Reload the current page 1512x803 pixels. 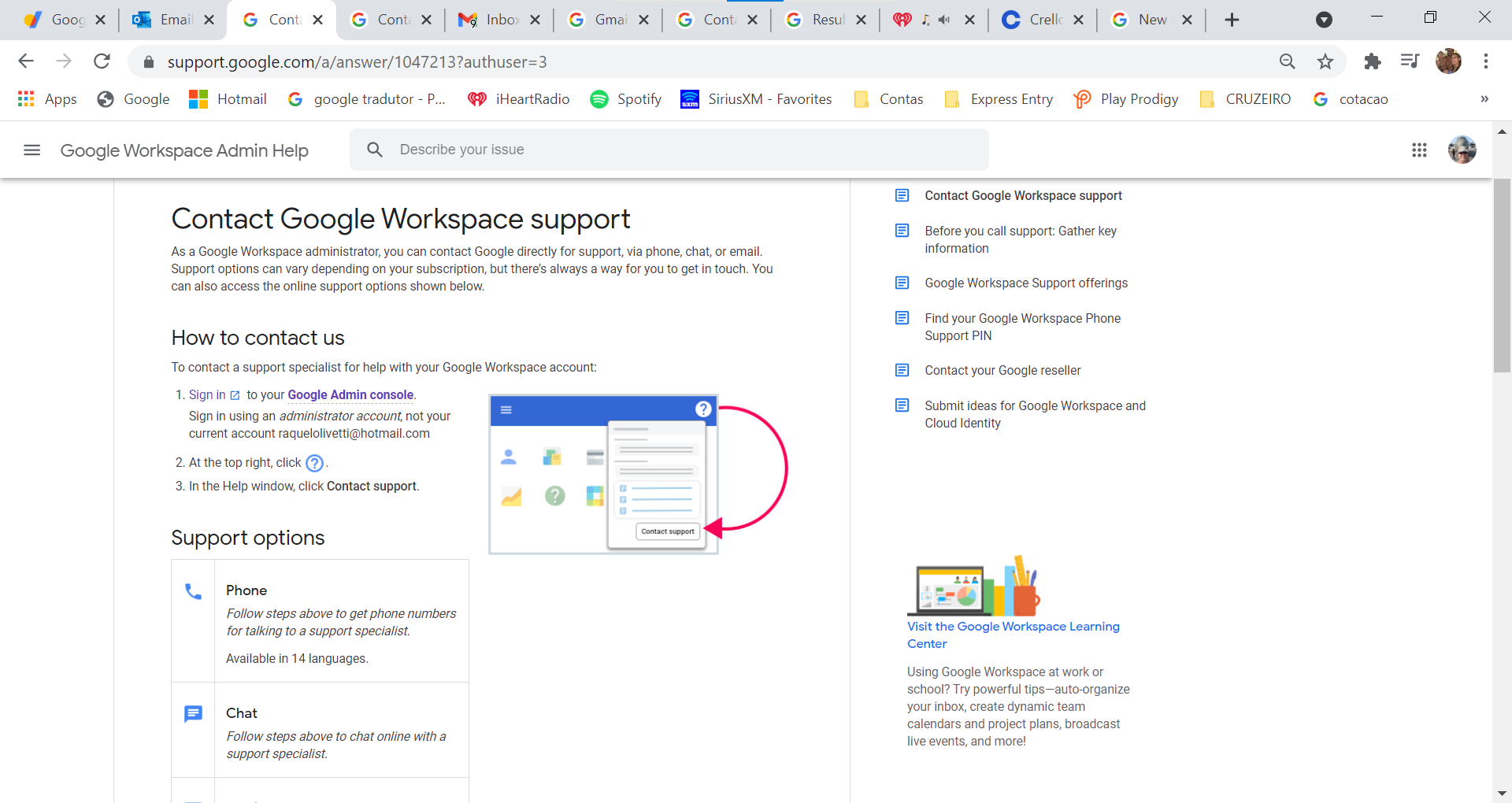pyautogui.click(x=102, y=61)
